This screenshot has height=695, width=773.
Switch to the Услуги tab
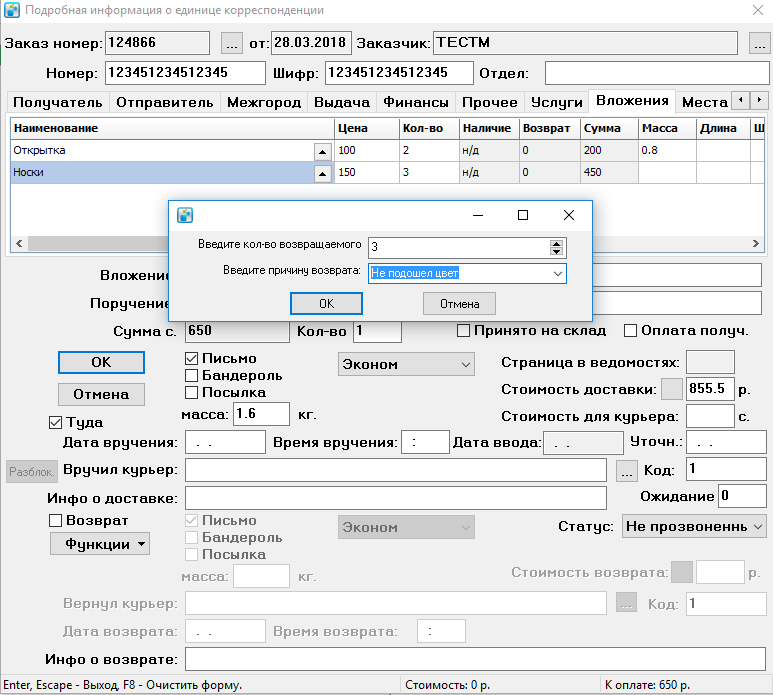coord(557,102)
